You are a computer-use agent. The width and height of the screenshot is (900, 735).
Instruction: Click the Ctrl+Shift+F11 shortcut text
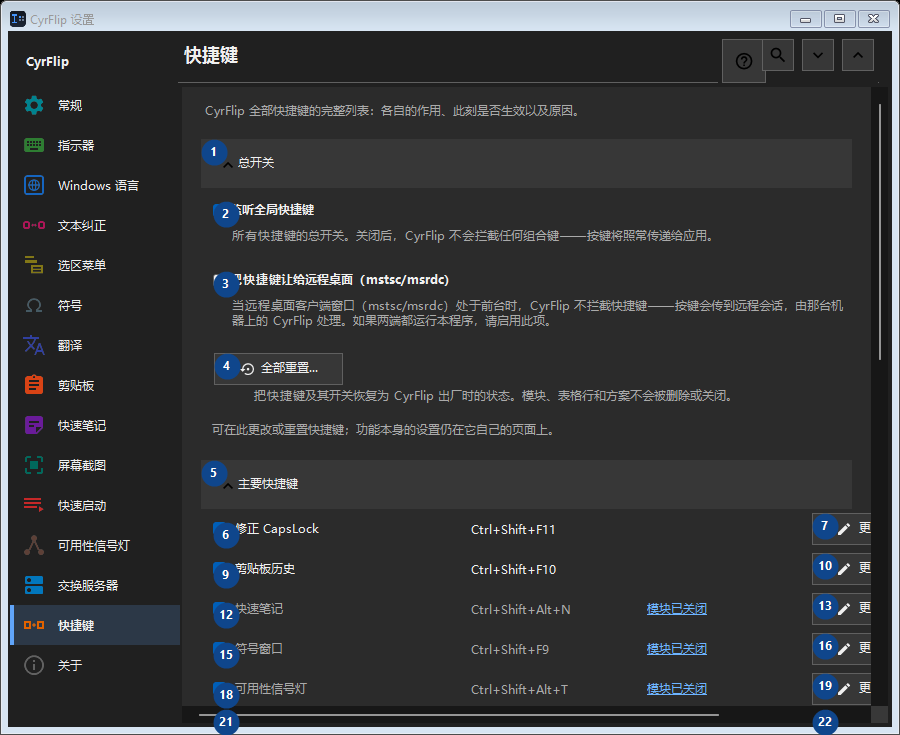[513, 530]
